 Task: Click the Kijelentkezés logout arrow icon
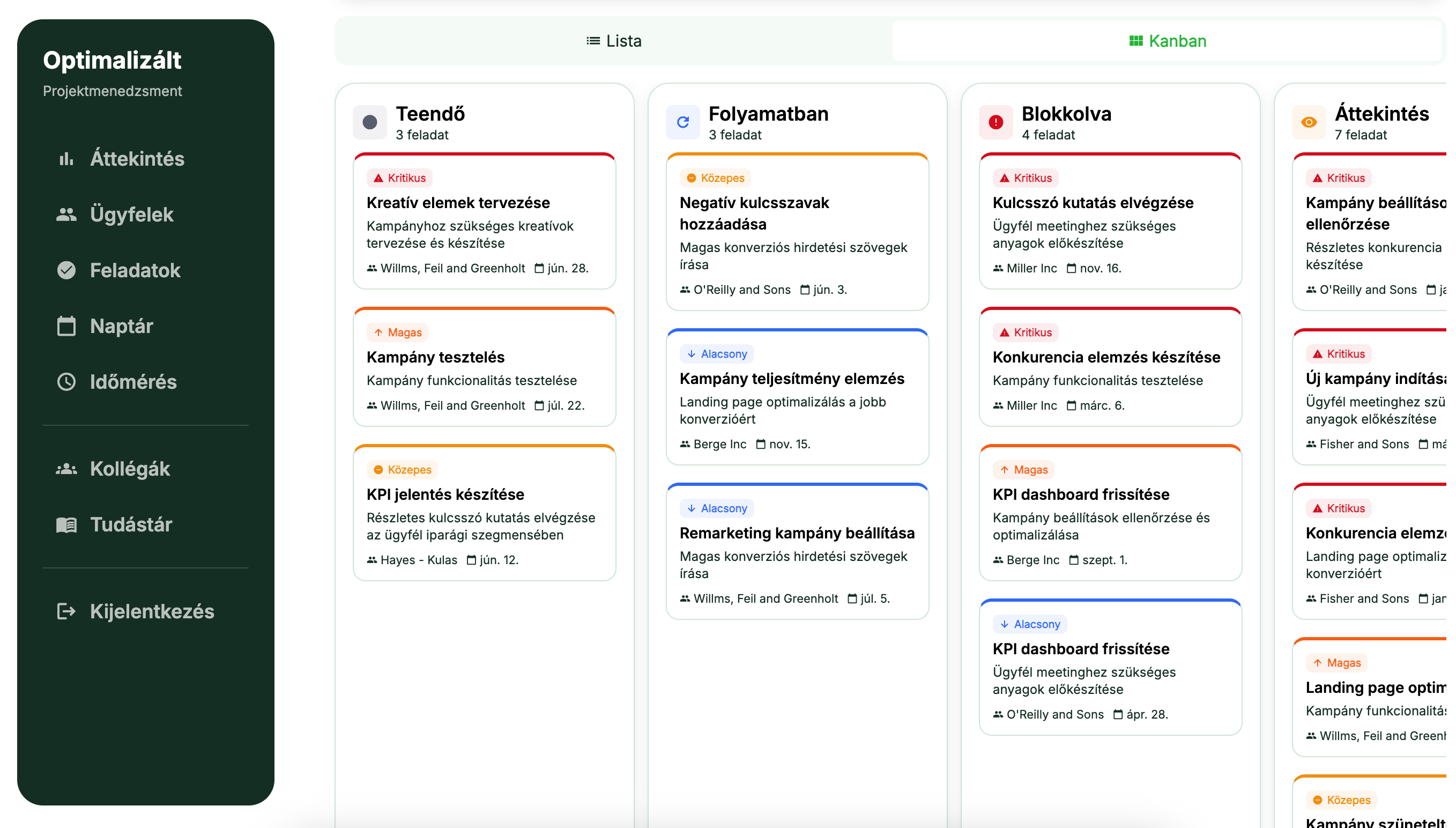(66, 611)
